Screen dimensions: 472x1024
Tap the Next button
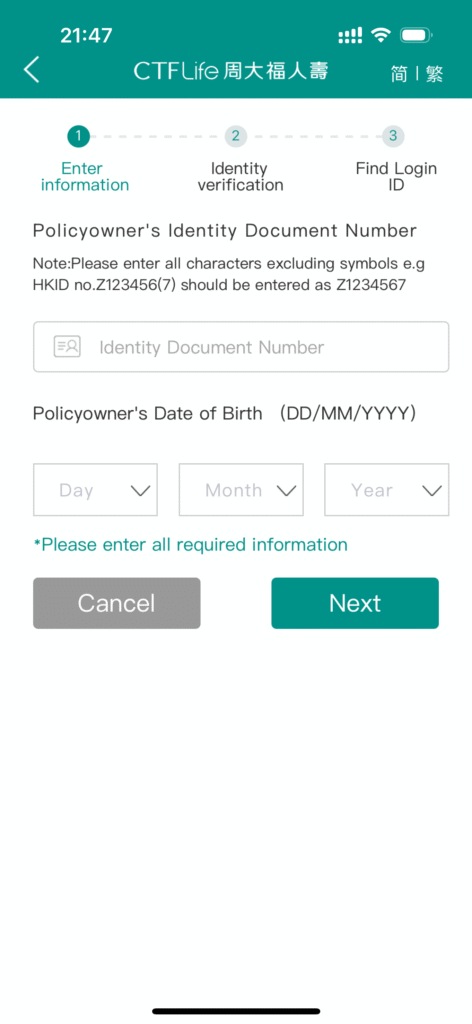coord(355,603)
